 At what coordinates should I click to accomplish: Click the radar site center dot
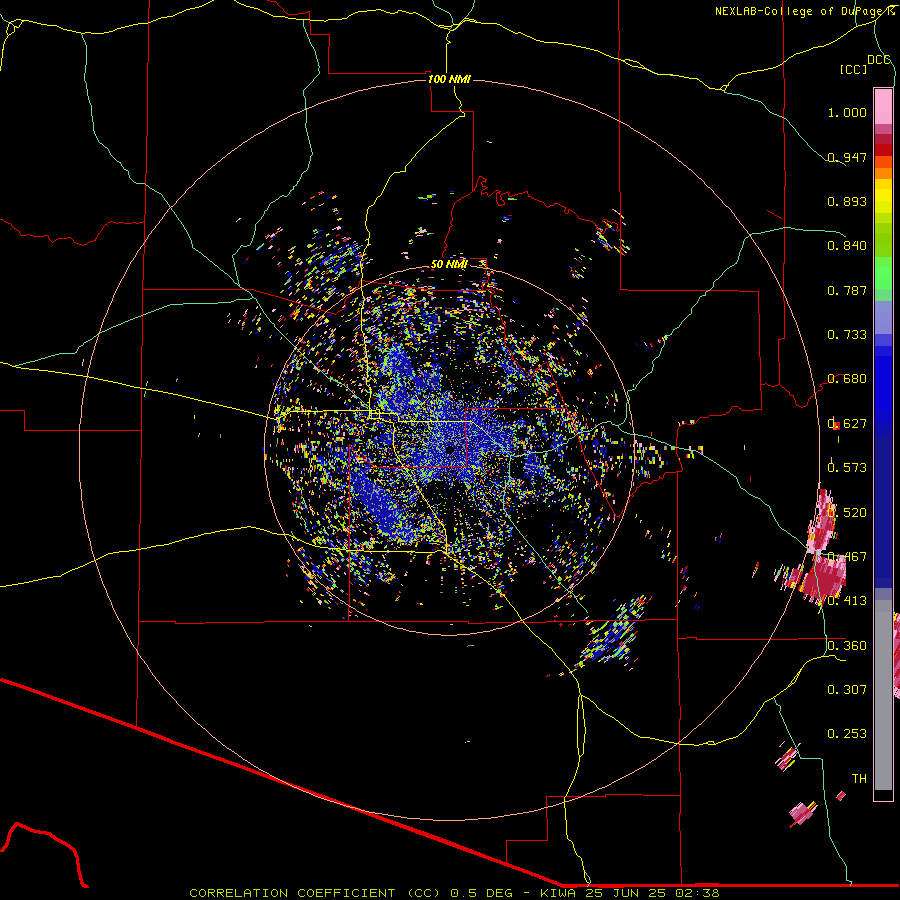pyautogui.click(x=450, y=449)
